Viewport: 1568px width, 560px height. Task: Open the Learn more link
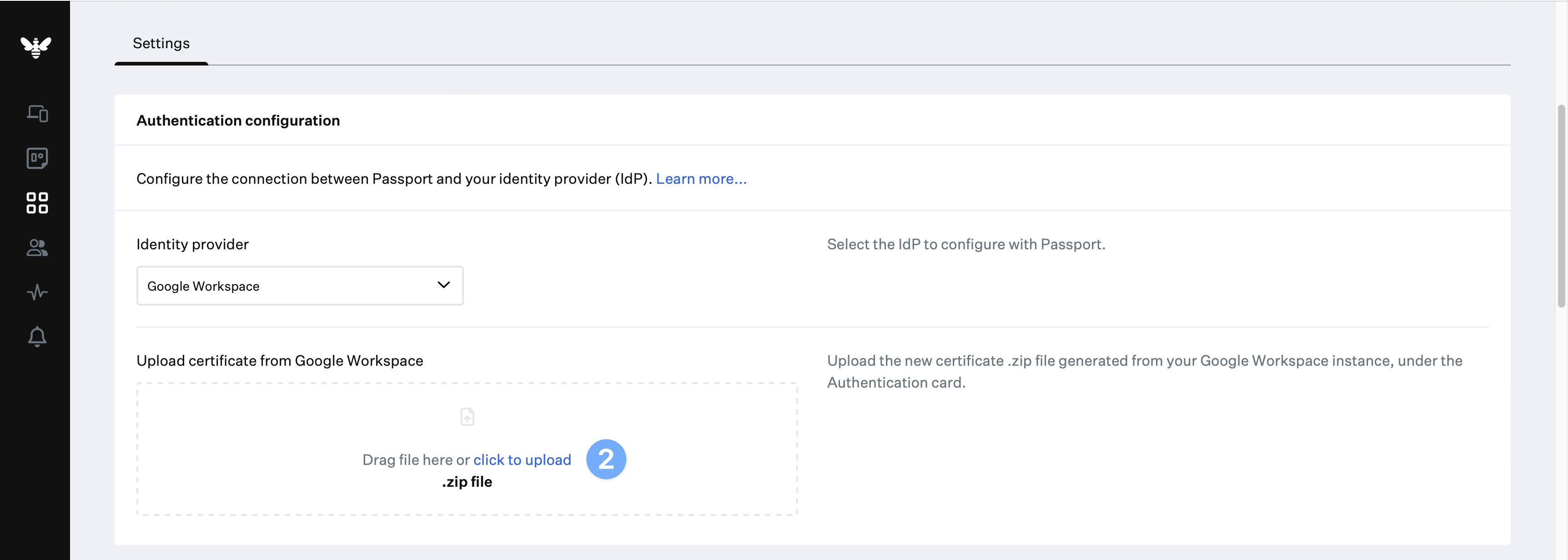[701, 179]
